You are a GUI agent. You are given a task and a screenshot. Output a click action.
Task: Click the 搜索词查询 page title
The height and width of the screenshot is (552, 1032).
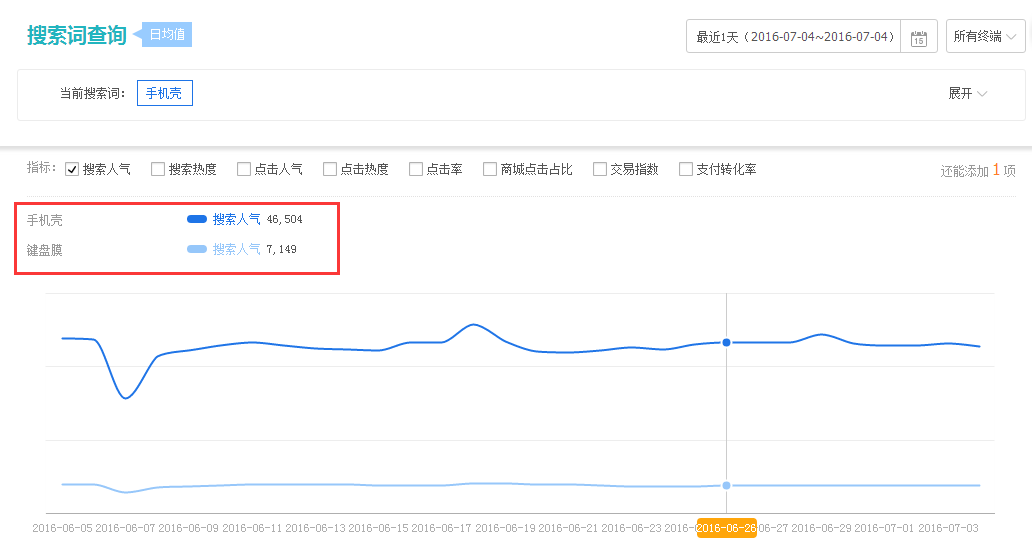76,35
